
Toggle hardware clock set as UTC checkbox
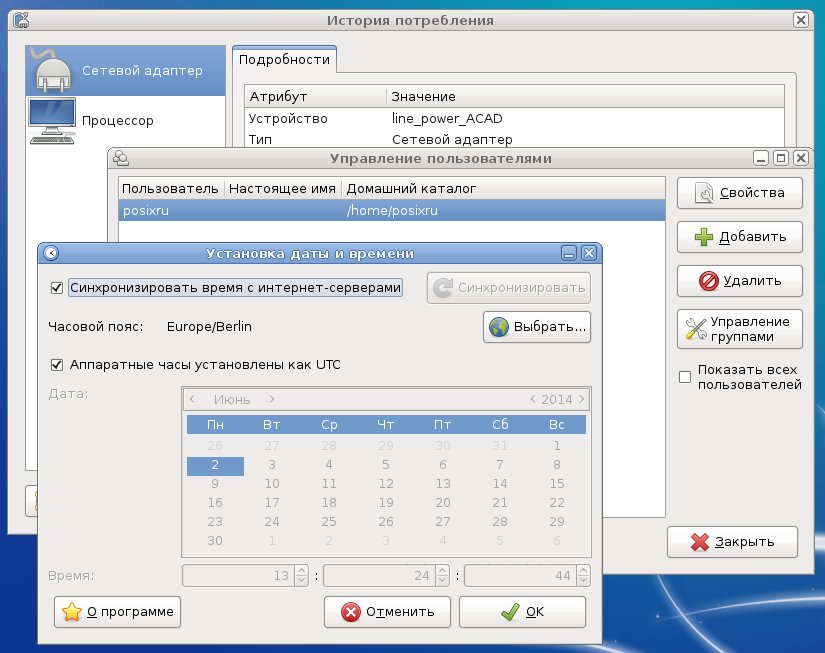click(57, 365)
